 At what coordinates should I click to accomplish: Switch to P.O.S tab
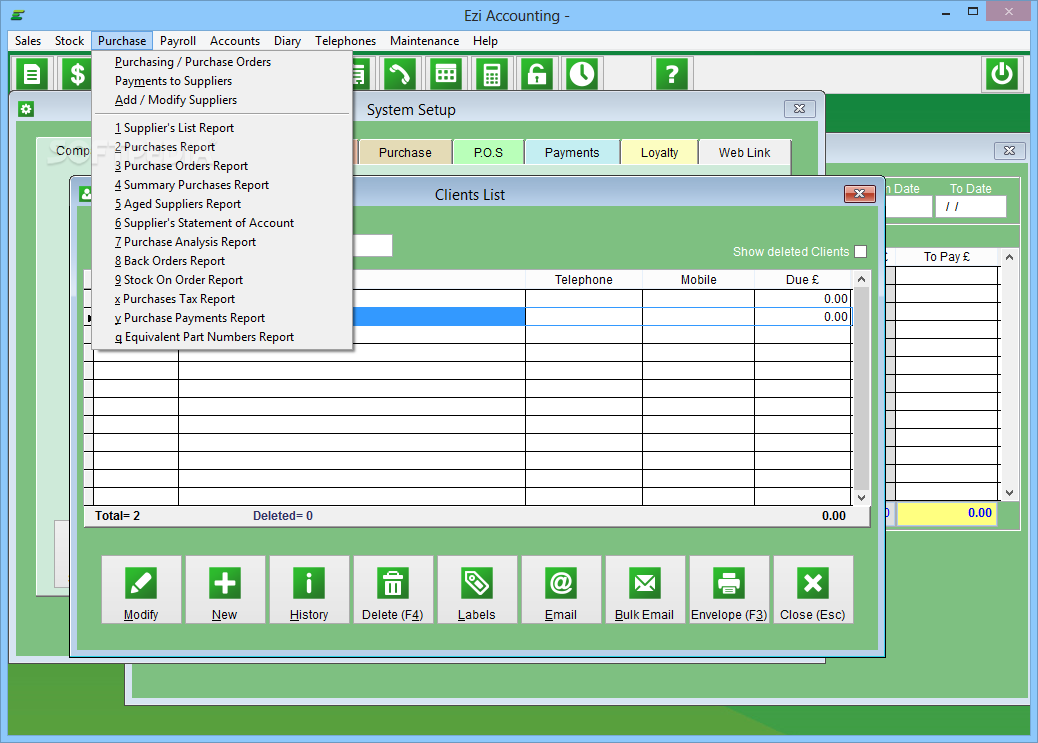[x=489, y=152]
